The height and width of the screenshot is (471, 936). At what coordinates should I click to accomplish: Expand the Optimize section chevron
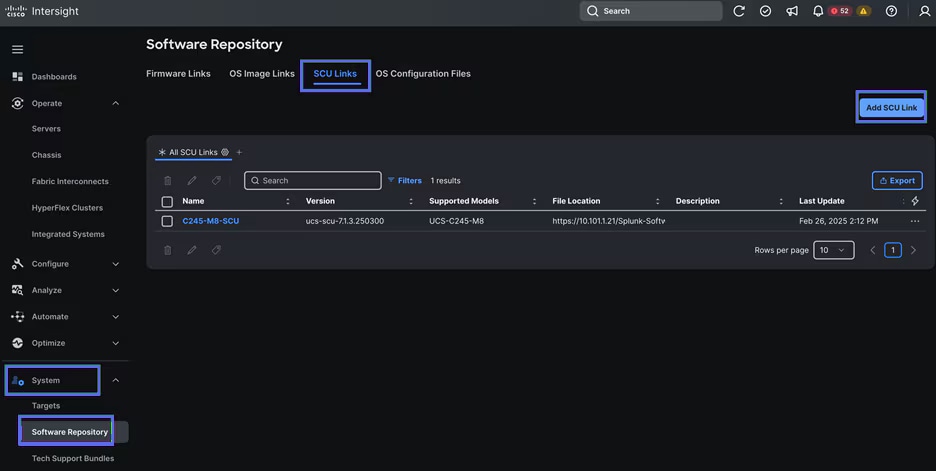click(x=116, y=343)
